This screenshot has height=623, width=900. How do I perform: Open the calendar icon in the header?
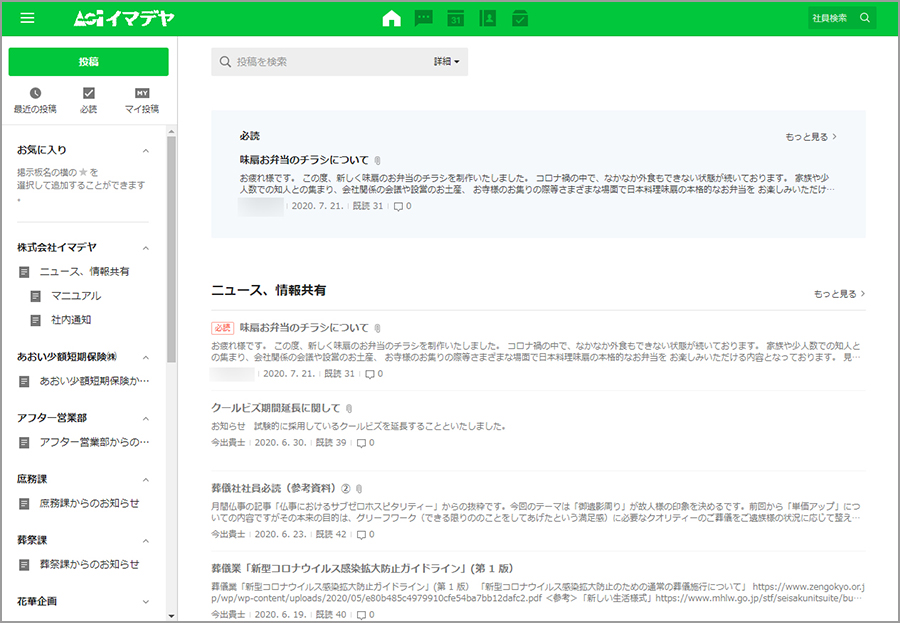click(455, 18)
